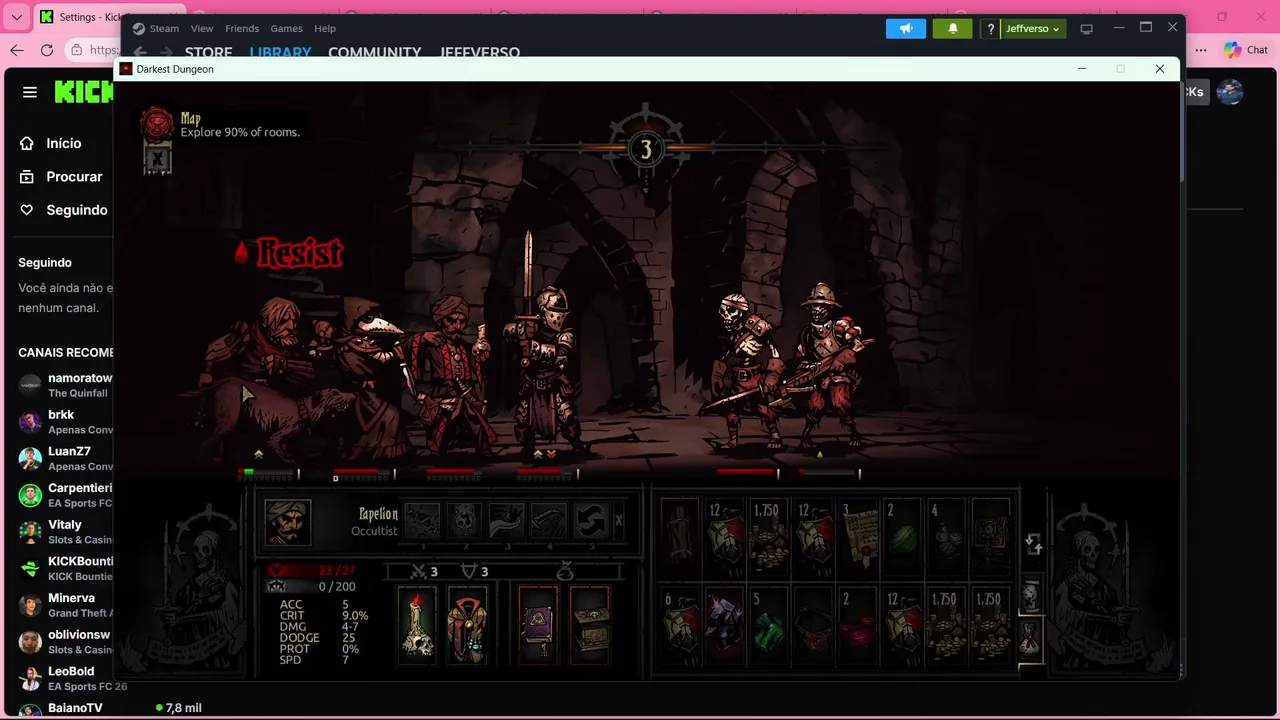
Task: Open the Friends menu in Steam
Action: [x=242, y=28]
